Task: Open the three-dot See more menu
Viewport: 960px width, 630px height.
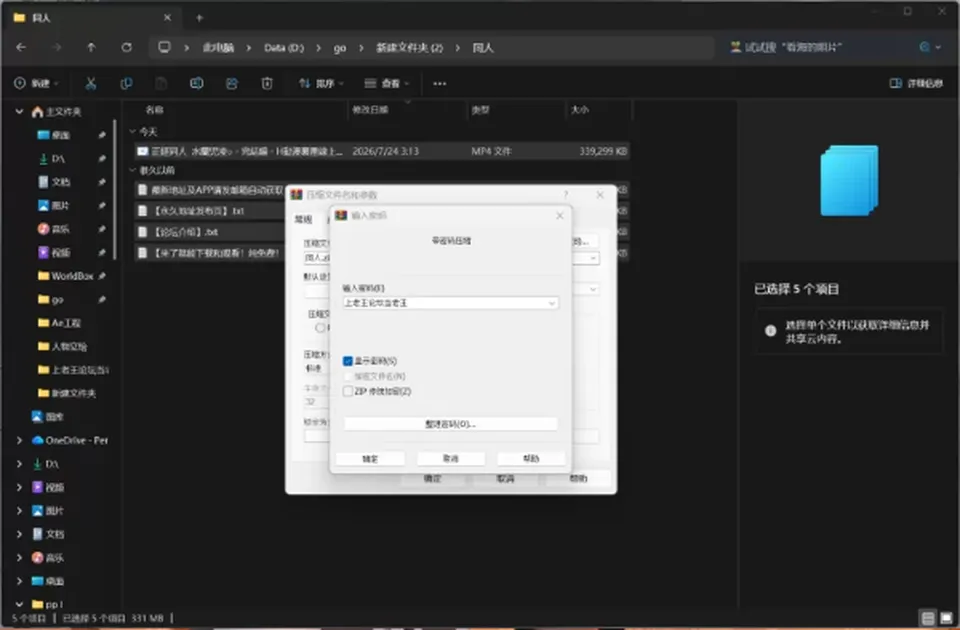Action: [x=440, y=83]
